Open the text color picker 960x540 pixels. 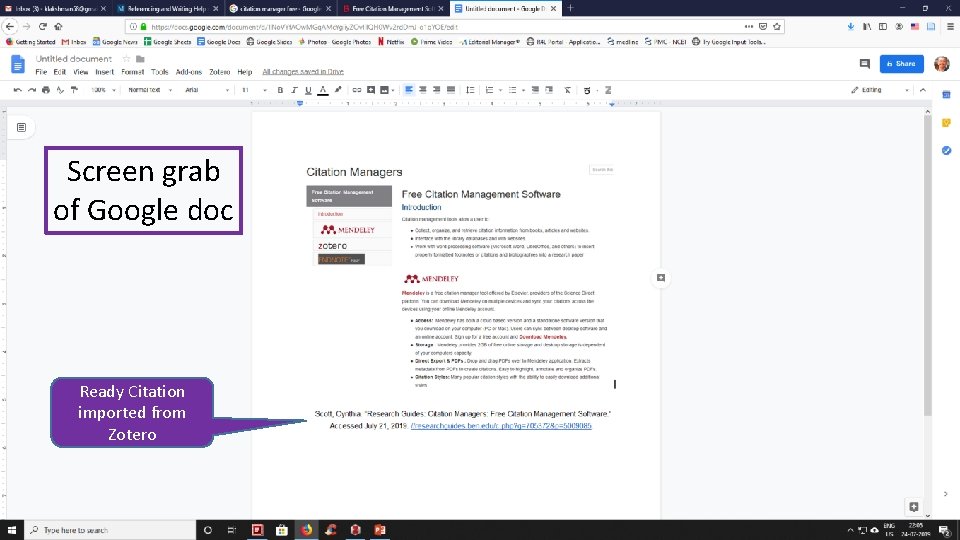(x=322, y=90)
